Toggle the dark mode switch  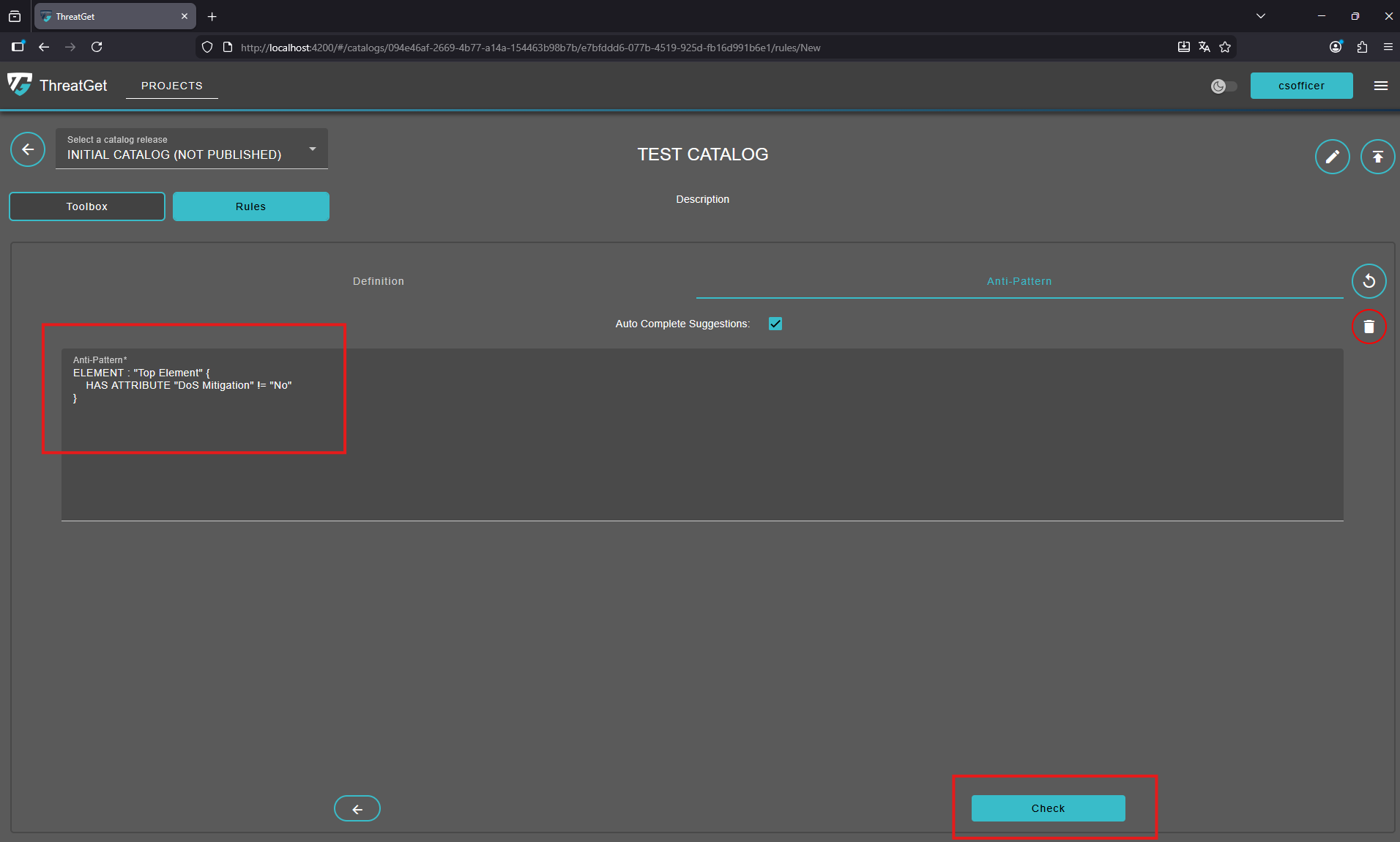[1224, 86]
